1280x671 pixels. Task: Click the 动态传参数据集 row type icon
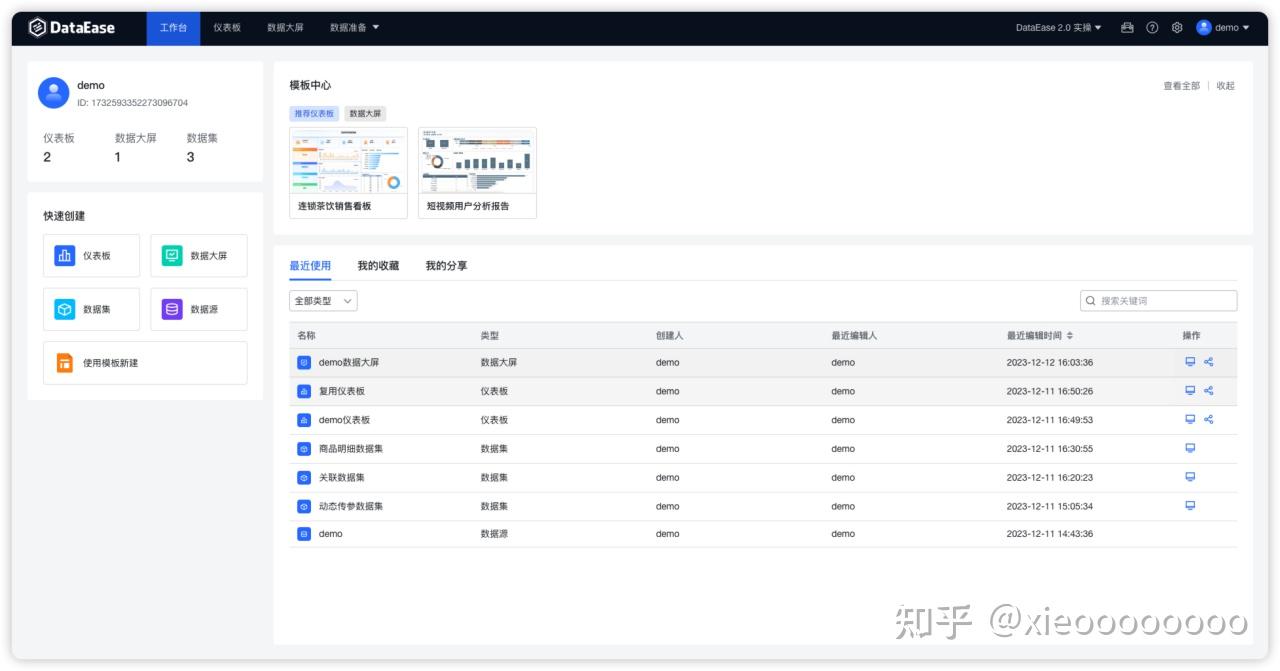tap(304, 506)
